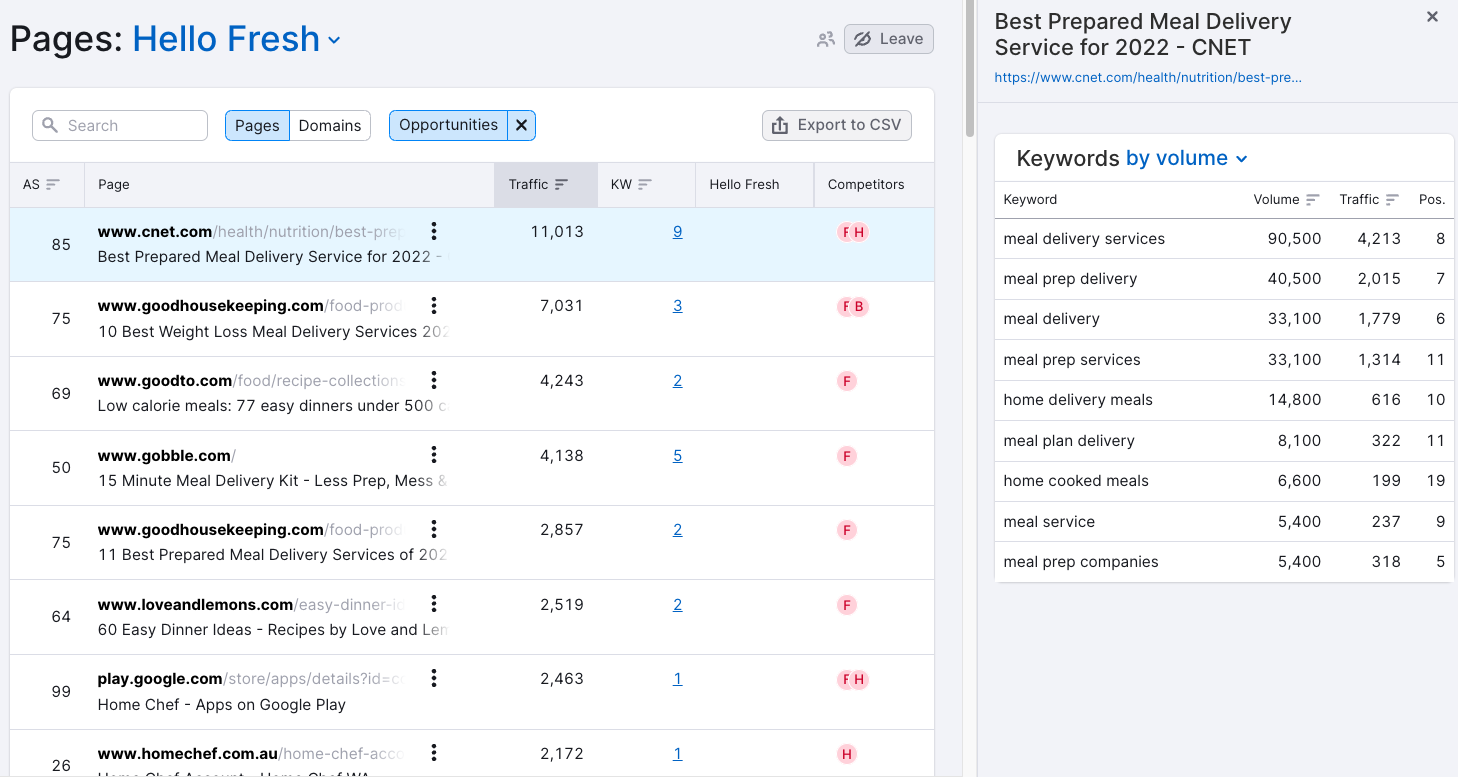This screenshot has height=777, width=1458.
Task: Click competitor badges in play.google.com row
Action: 853,680
